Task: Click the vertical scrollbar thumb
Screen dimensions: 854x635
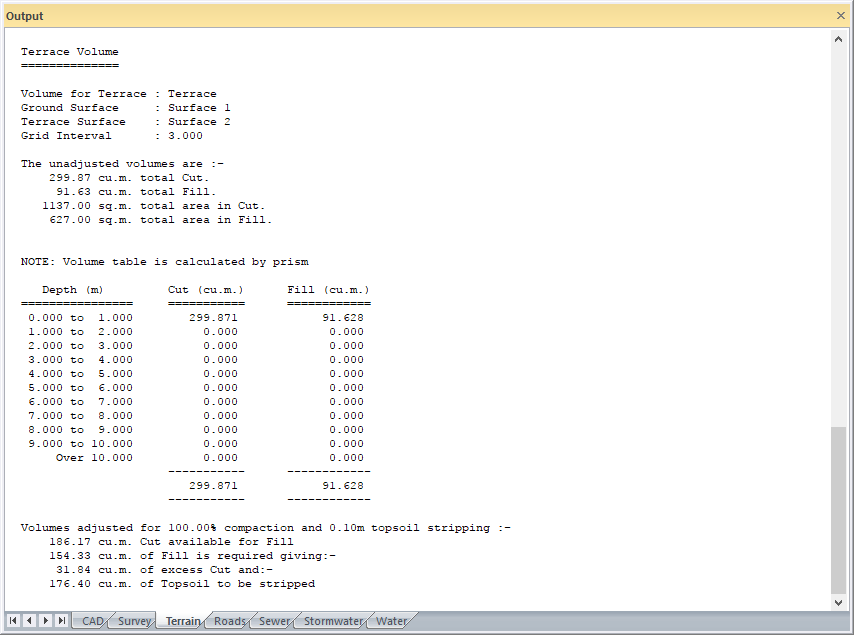Action: [x=839, y=510]
